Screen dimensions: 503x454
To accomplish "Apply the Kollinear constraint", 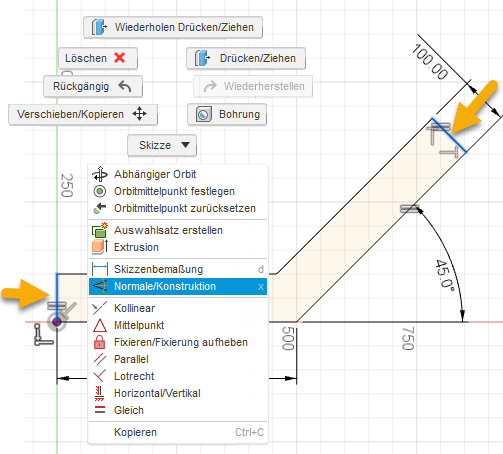I will (178, 308).
